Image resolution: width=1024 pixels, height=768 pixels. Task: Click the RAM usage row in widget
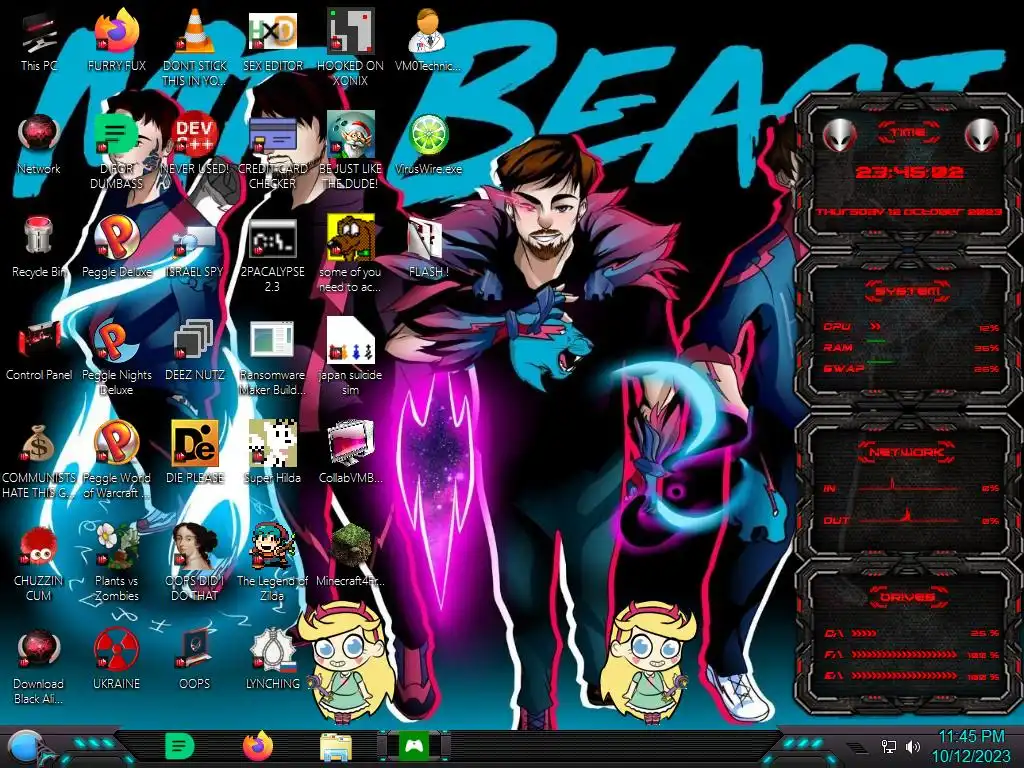(x=911, y=347)
